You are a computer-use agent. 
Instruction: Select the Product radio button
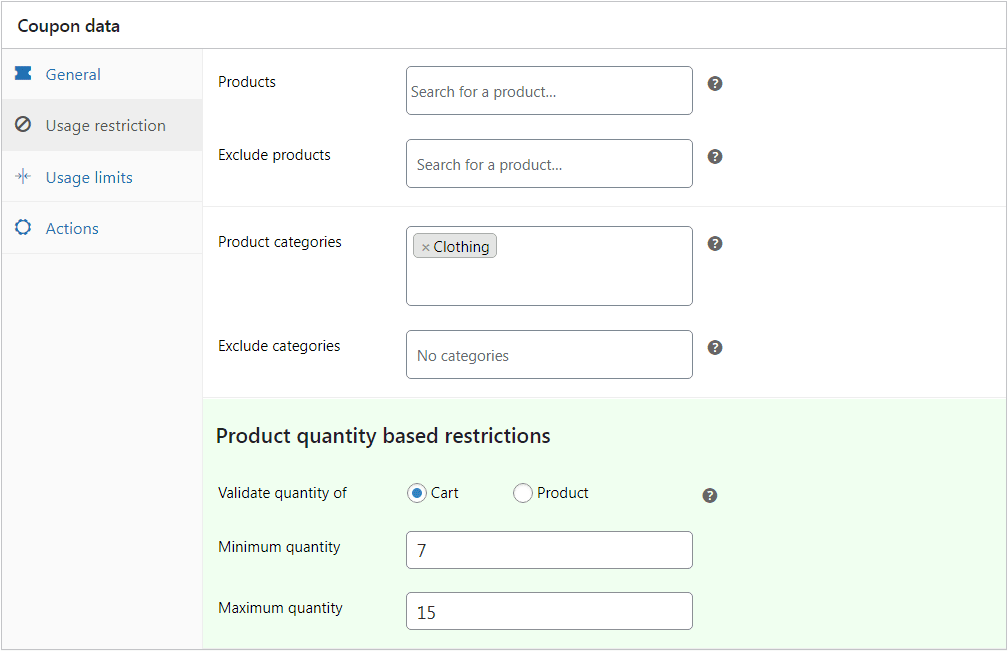coord(523,493)
